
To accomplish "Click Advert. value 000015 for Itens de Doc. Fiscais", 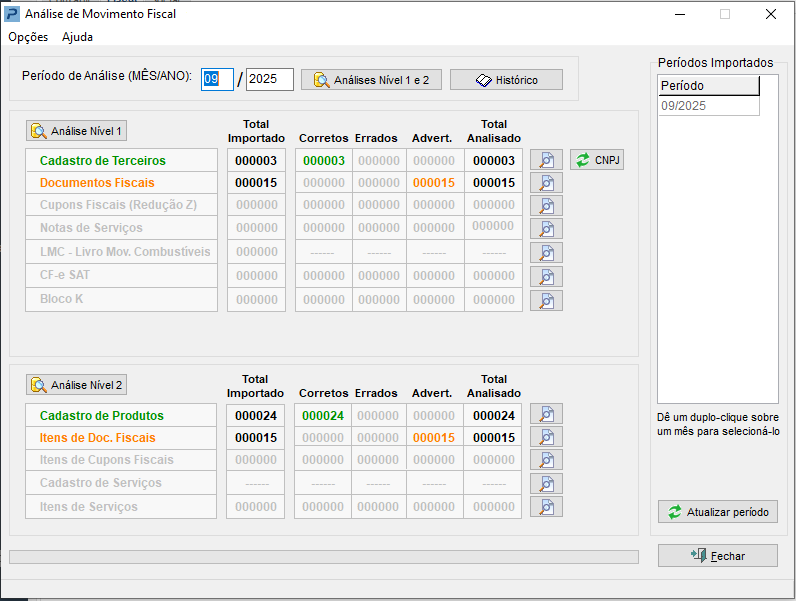I will tap(434, 438).
